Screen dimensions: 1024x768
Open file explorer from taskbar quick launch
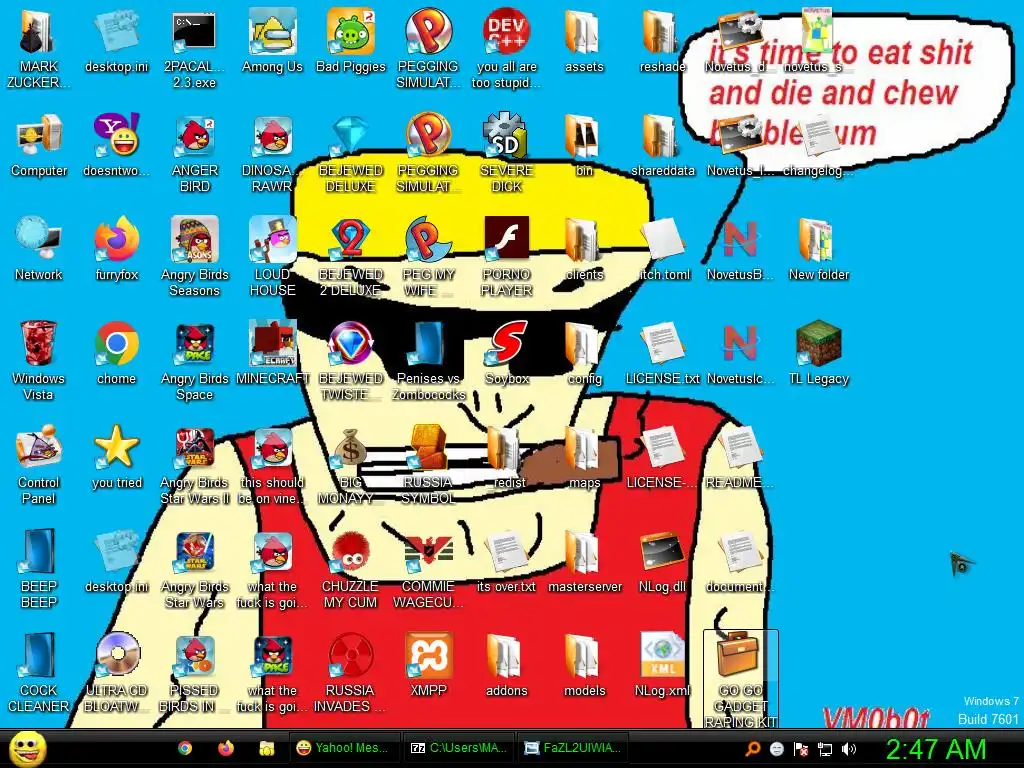tap(266, 748)
